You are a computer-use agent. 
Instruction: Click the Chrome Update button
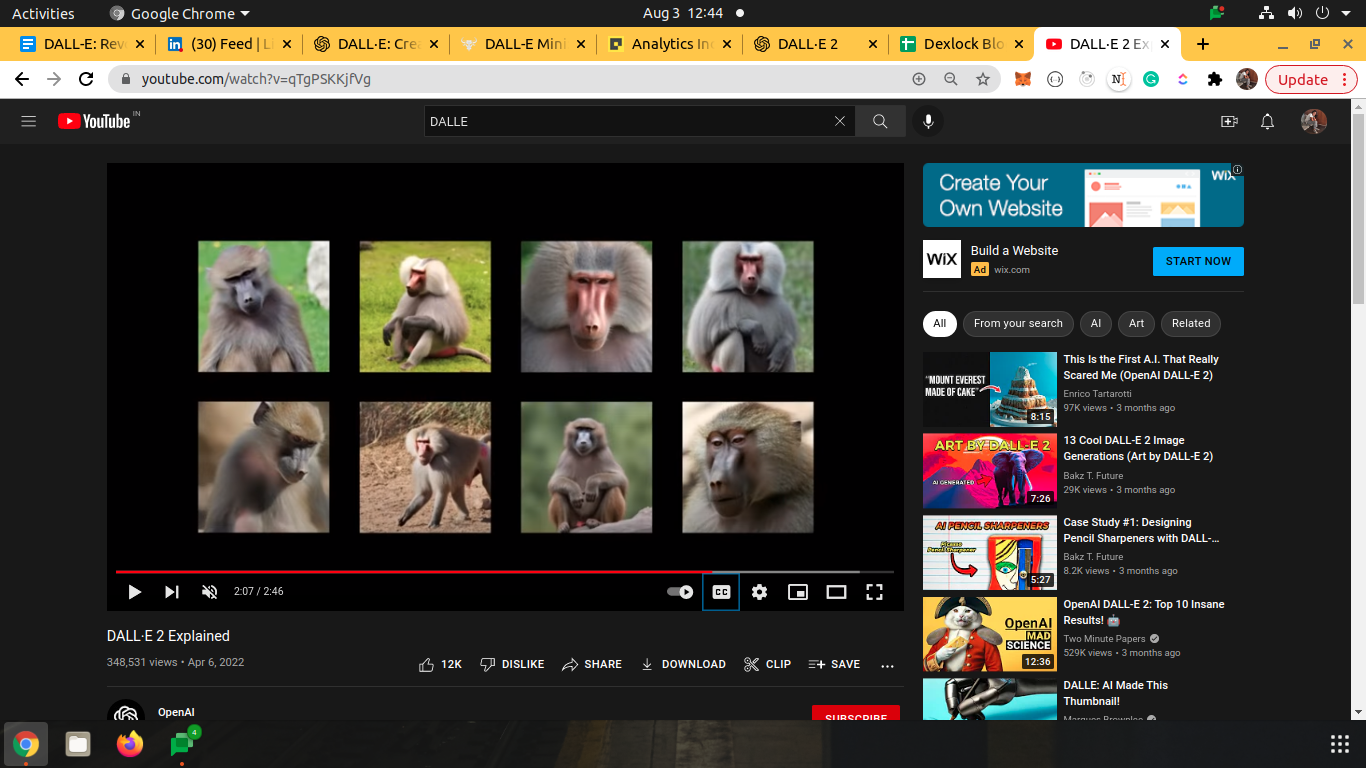(x=1302, y=79)
